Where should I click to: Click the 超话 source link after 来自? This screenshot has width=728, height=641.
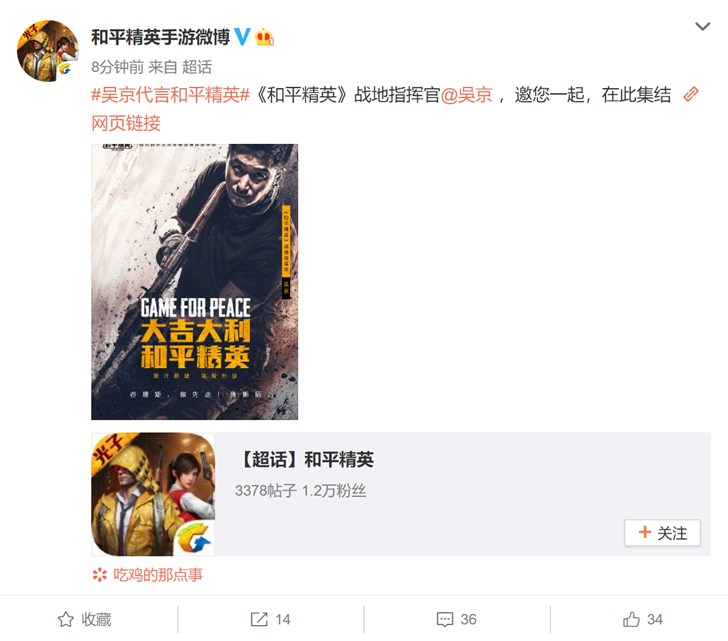[x=197, y=67]
